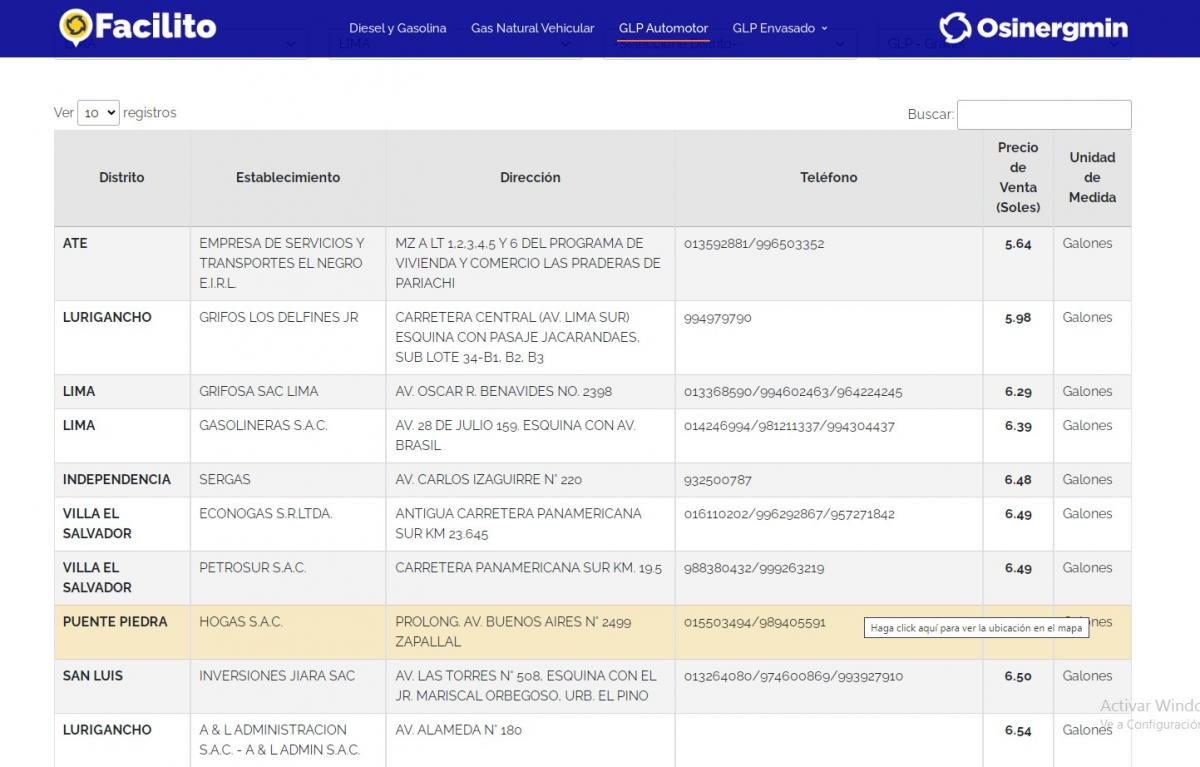Select the GLP Automotor tab

[663, 28]
